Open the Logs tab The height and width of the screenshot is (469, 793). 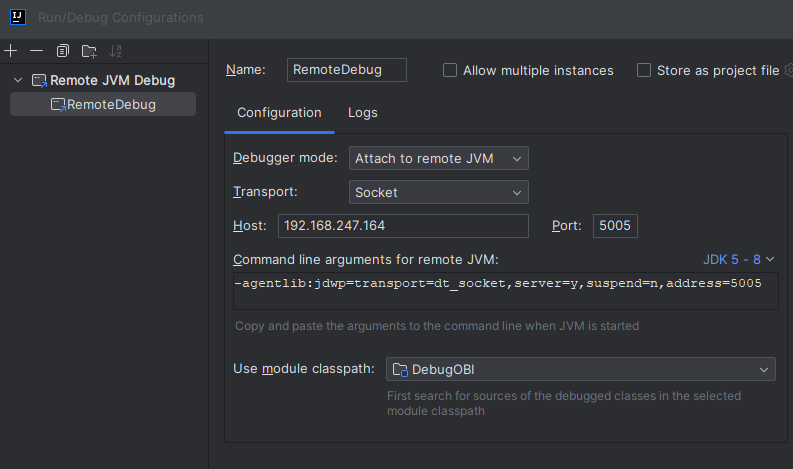click(x=363, y=112)
